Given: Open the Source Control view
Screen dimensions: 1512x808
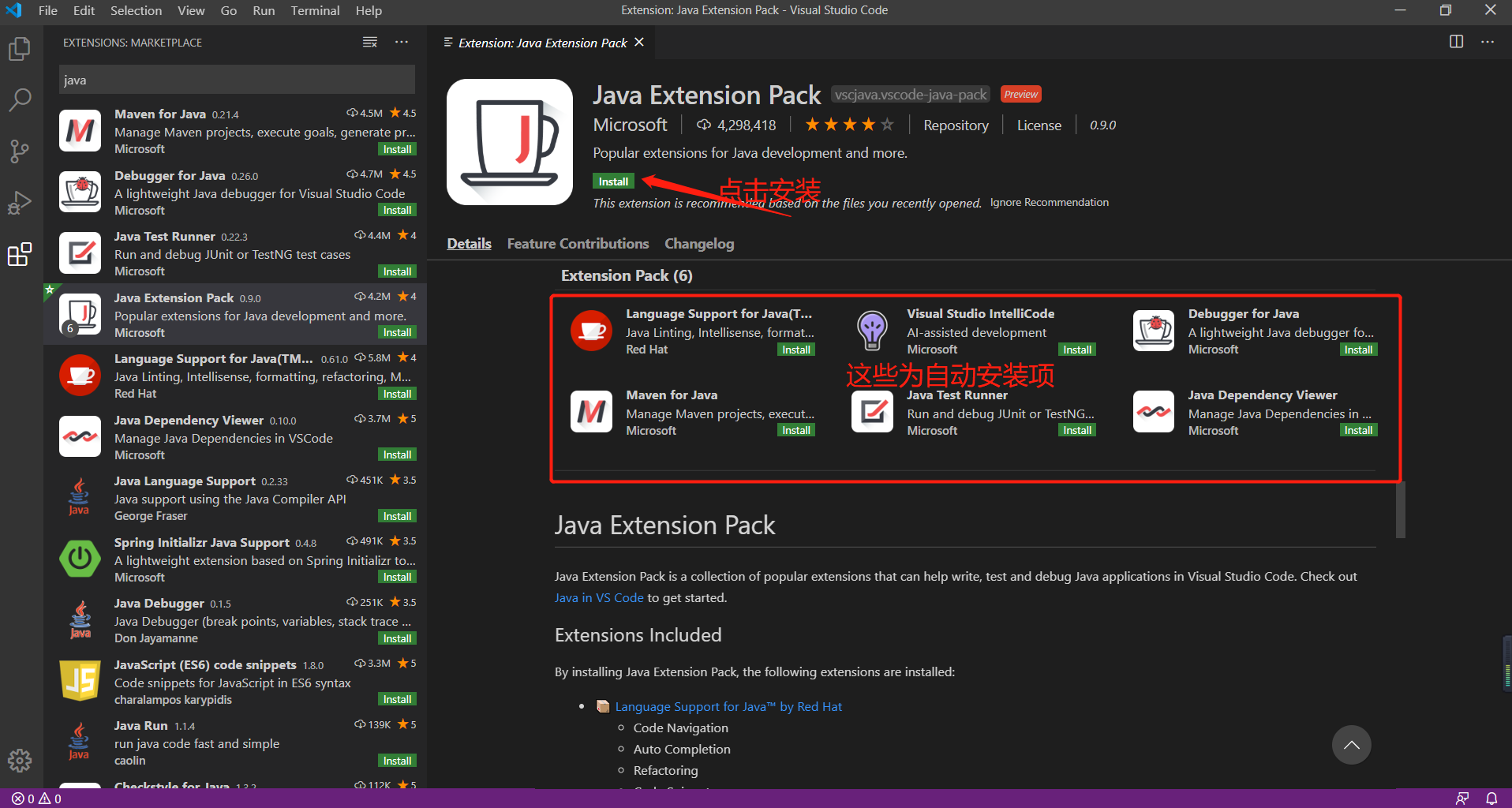Looking at the screenshot, I should 20,151.
